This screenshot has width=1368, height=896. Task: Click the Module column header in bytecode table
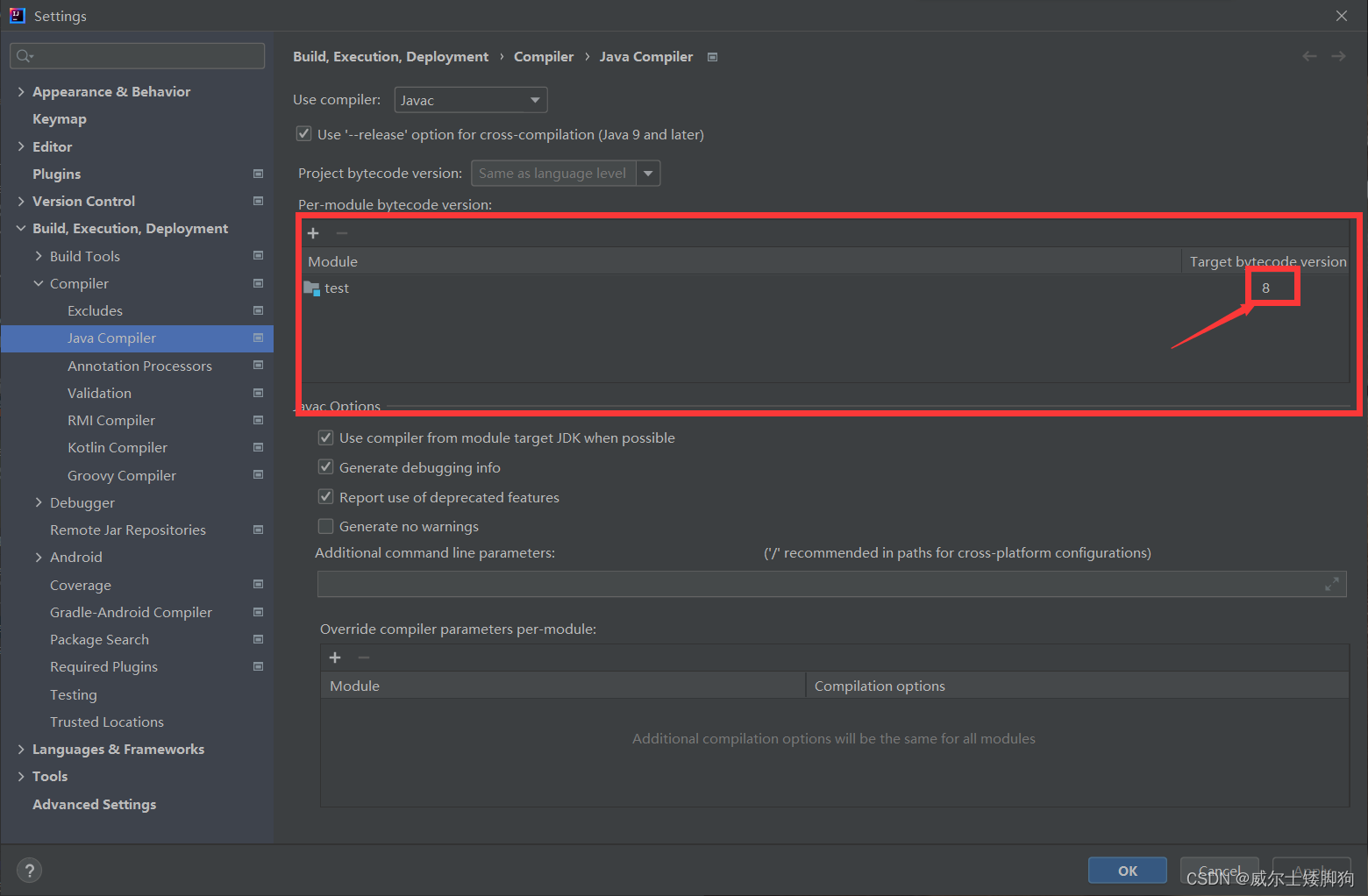[x=742, y=261]
